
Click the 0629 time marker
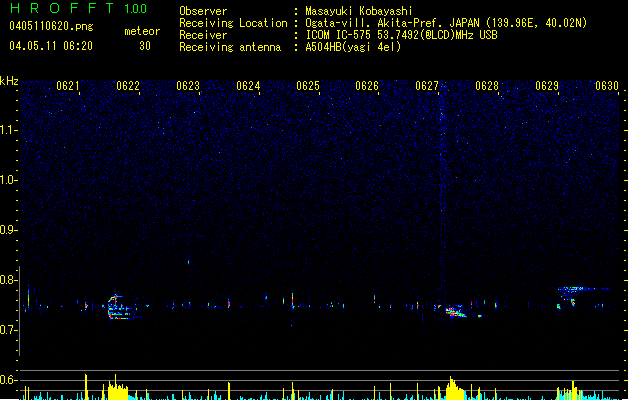pyautogui.click(x=547, y=86)
